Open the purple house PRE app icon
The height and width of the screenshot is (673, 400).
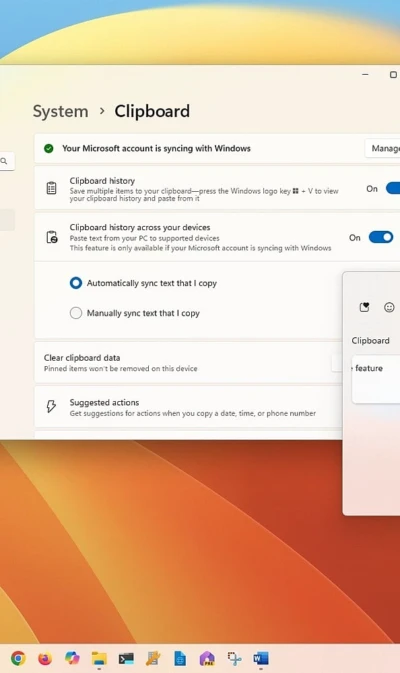207,658
